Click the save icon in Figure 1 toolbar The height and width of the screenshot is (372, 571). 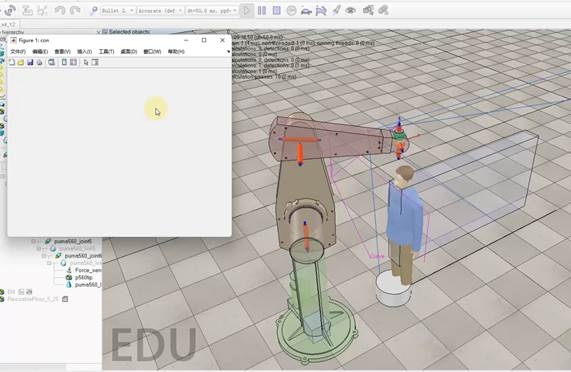30,62
